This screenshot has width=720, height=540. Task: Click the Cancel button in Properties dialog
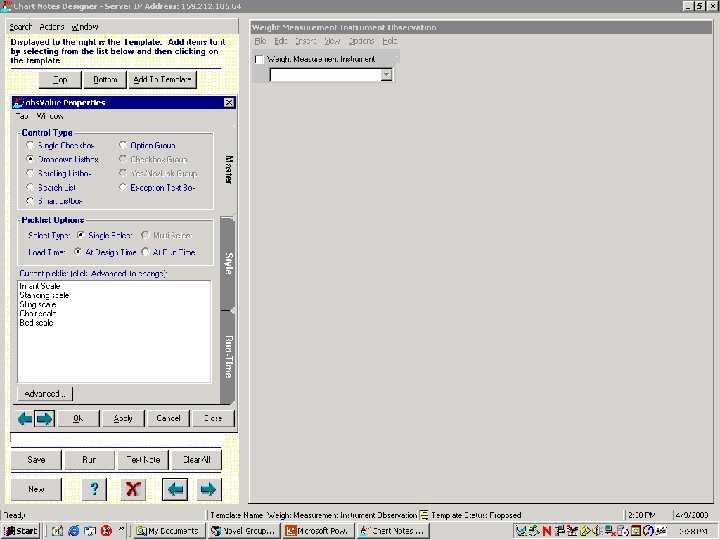point(168,418)
